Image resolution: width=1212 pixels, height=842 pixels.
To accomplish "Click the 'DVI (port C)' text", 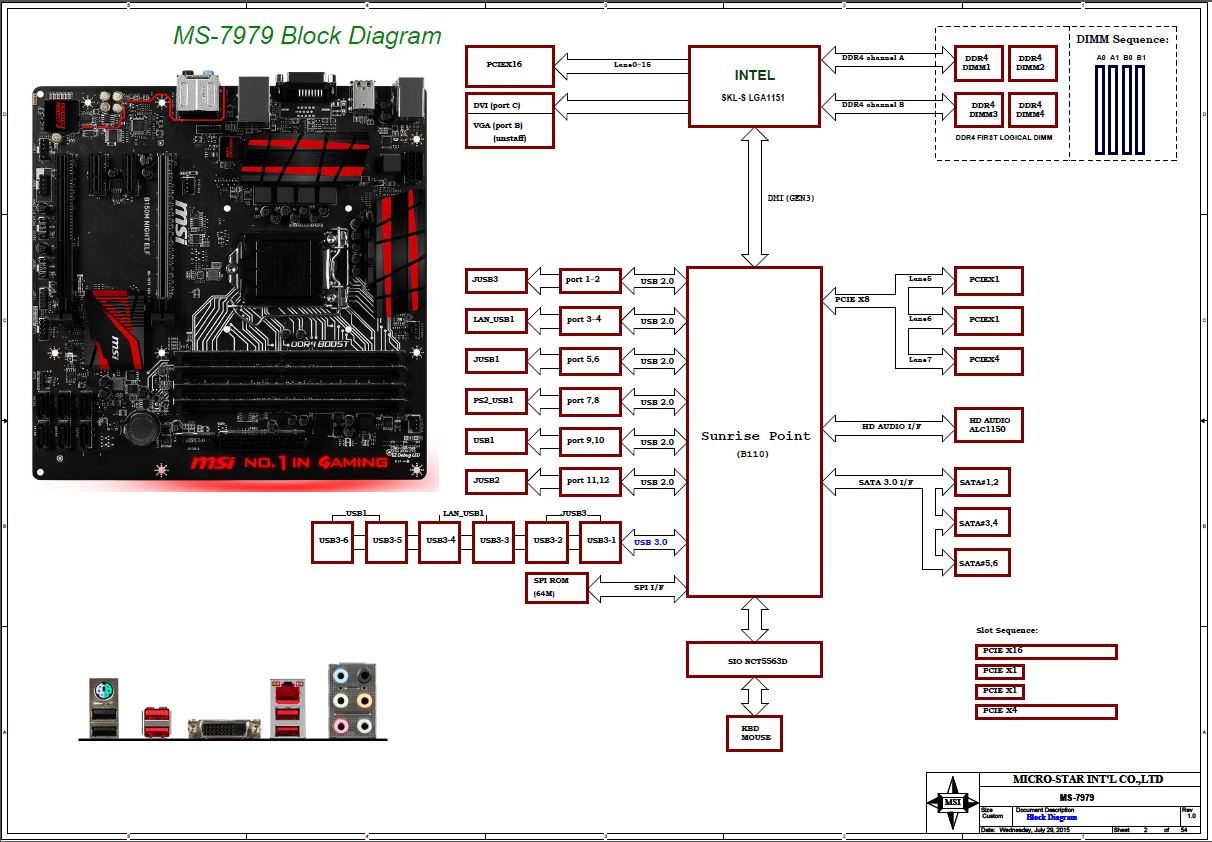I will (497, 105).
